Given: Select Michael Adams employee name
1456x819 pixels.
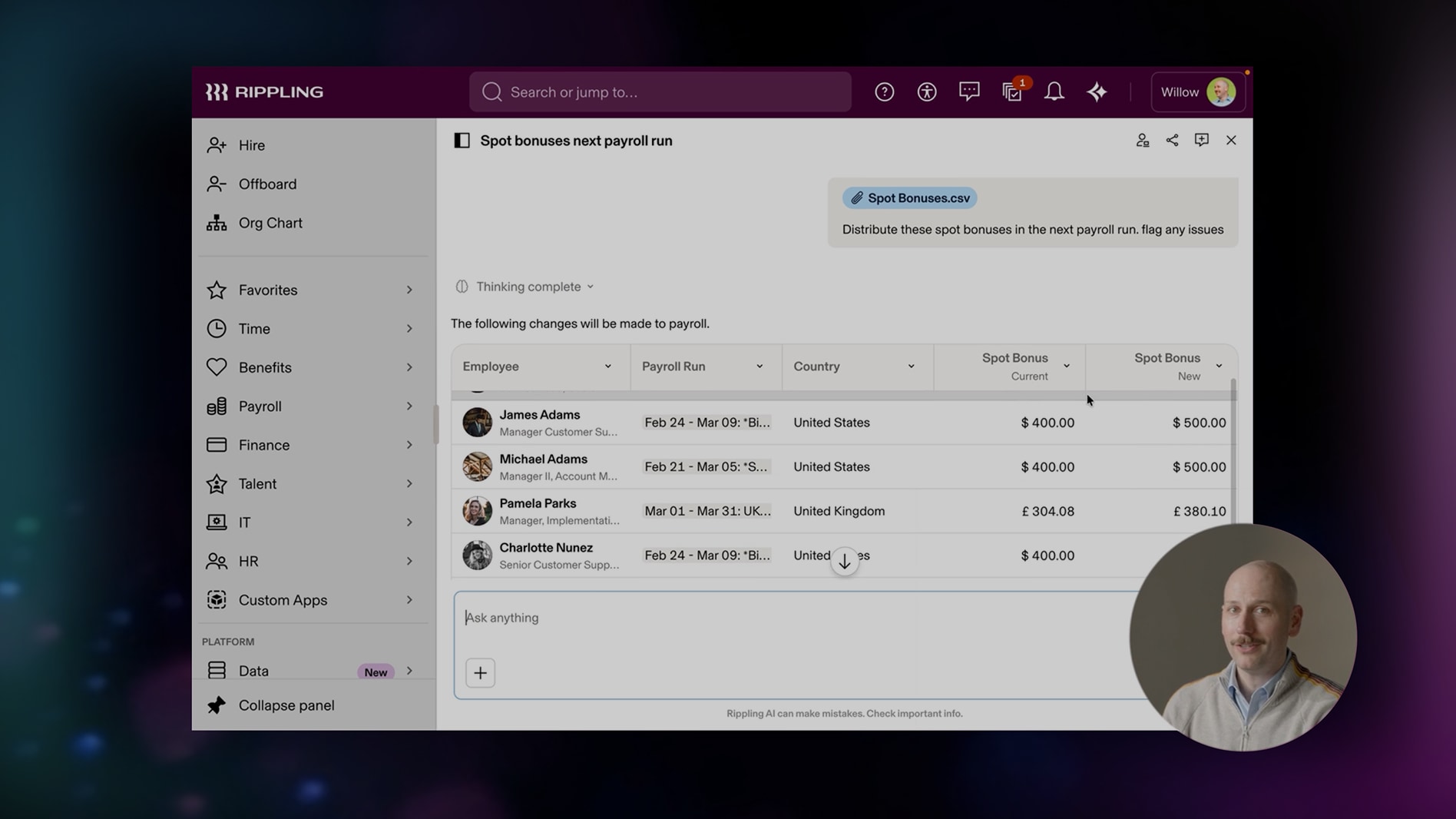Looking at the screenshot, I should tap(543, 459).
